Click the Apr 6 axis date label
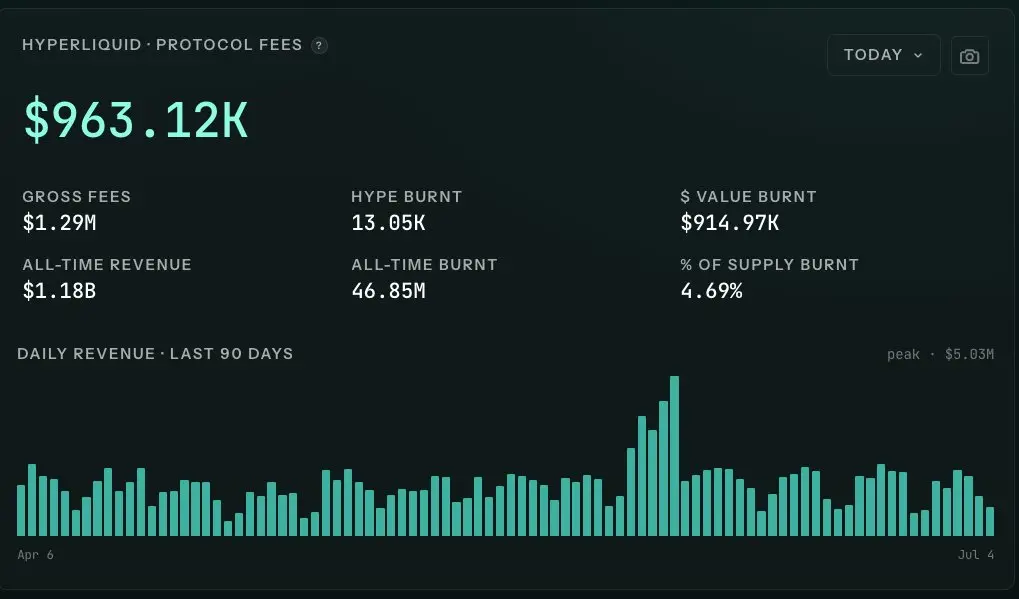Image resolution: width=1019 pixels, height=599 pixels. [36, 555]
